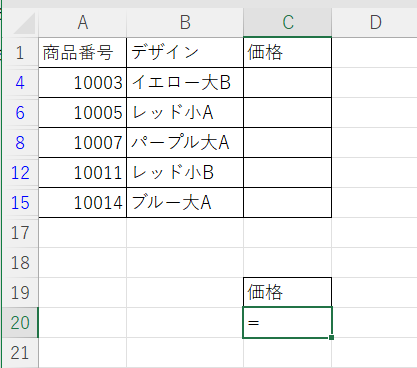Click cell containing イエロー大B
This screenshot has width=417, height=368.
click(185, 83)
